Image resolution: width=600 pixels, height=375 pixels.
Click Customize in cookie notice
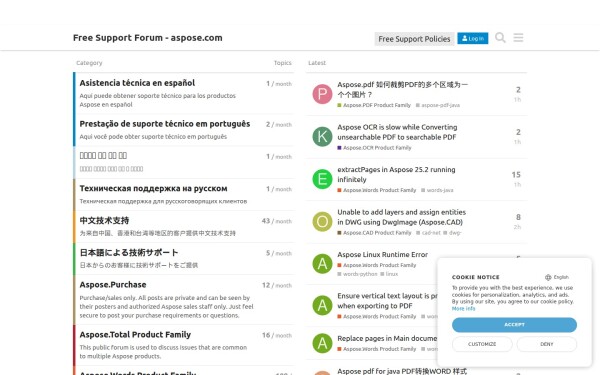482,344
